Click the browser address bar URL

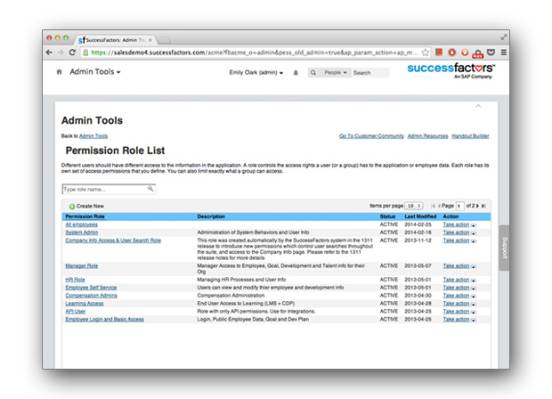click(x=253, y=52)
